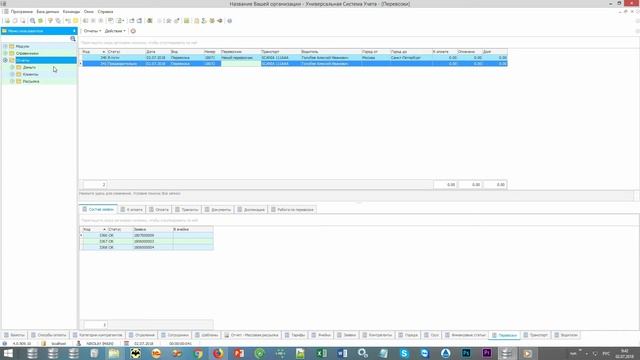Open Skype from the taskbar
640x360 pixels.
(x=404, y=353)
